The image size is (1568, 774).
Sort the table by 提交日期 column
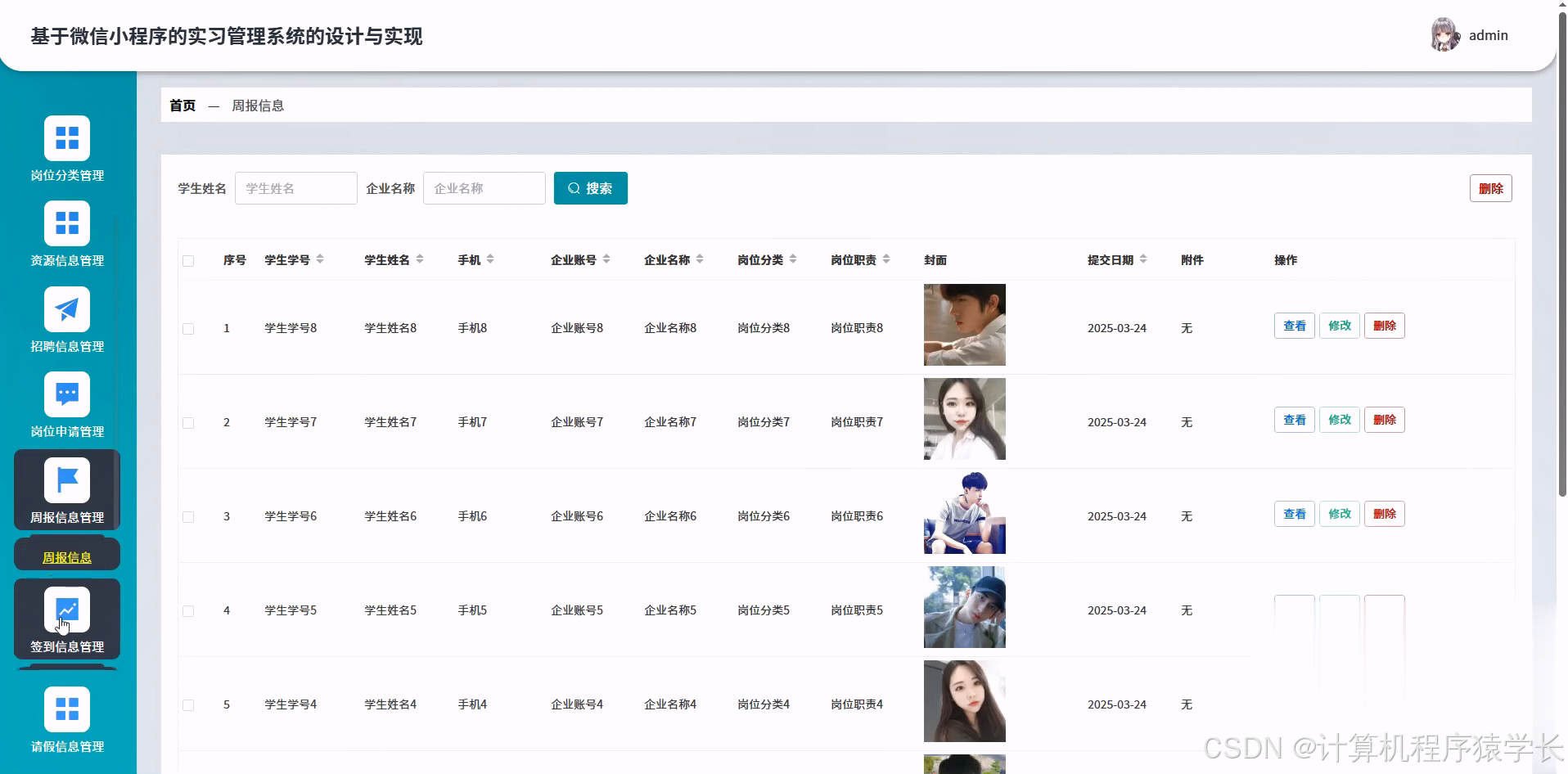[1145, 259]
